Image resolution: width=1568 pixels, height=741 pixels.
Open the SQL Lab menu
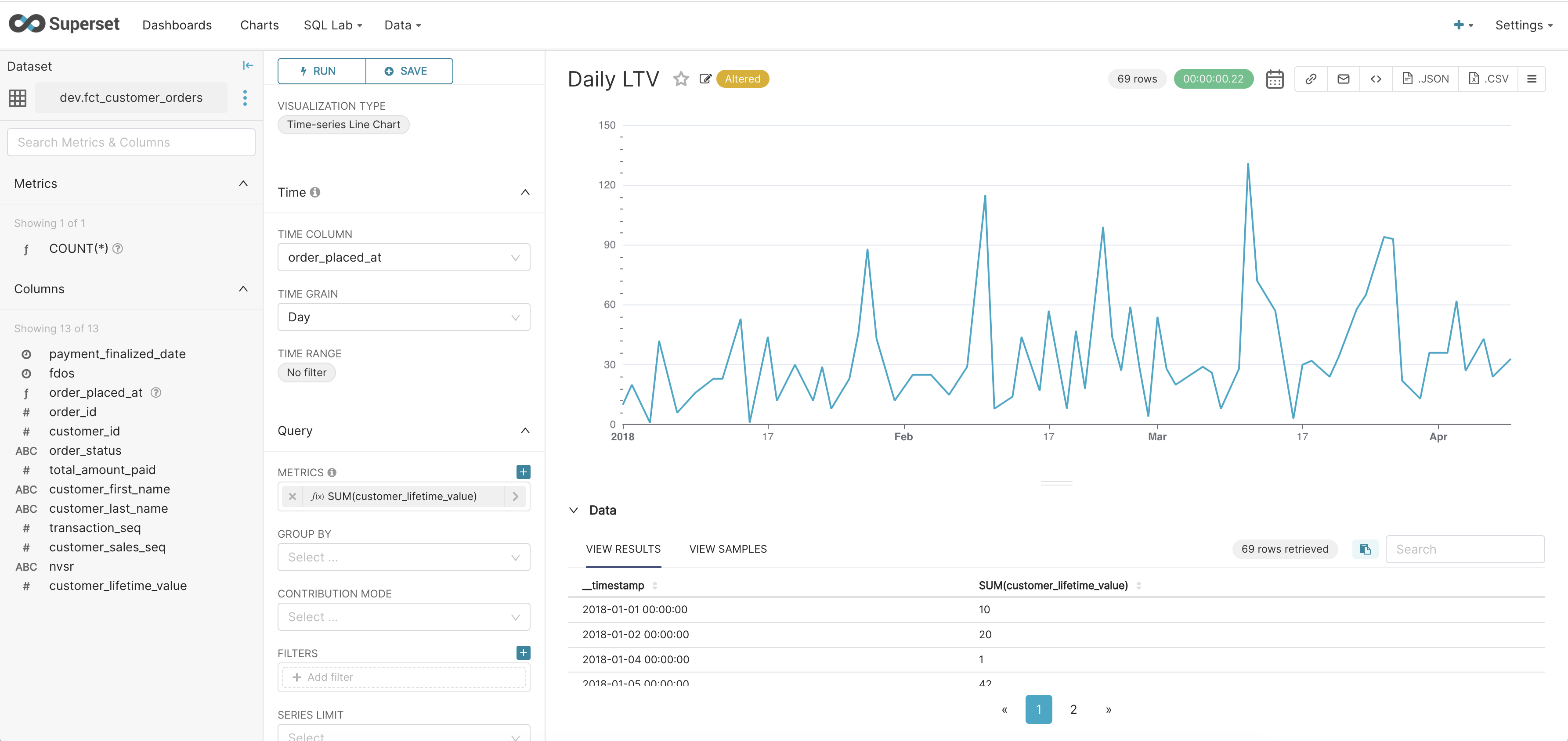tap(332, 25)
